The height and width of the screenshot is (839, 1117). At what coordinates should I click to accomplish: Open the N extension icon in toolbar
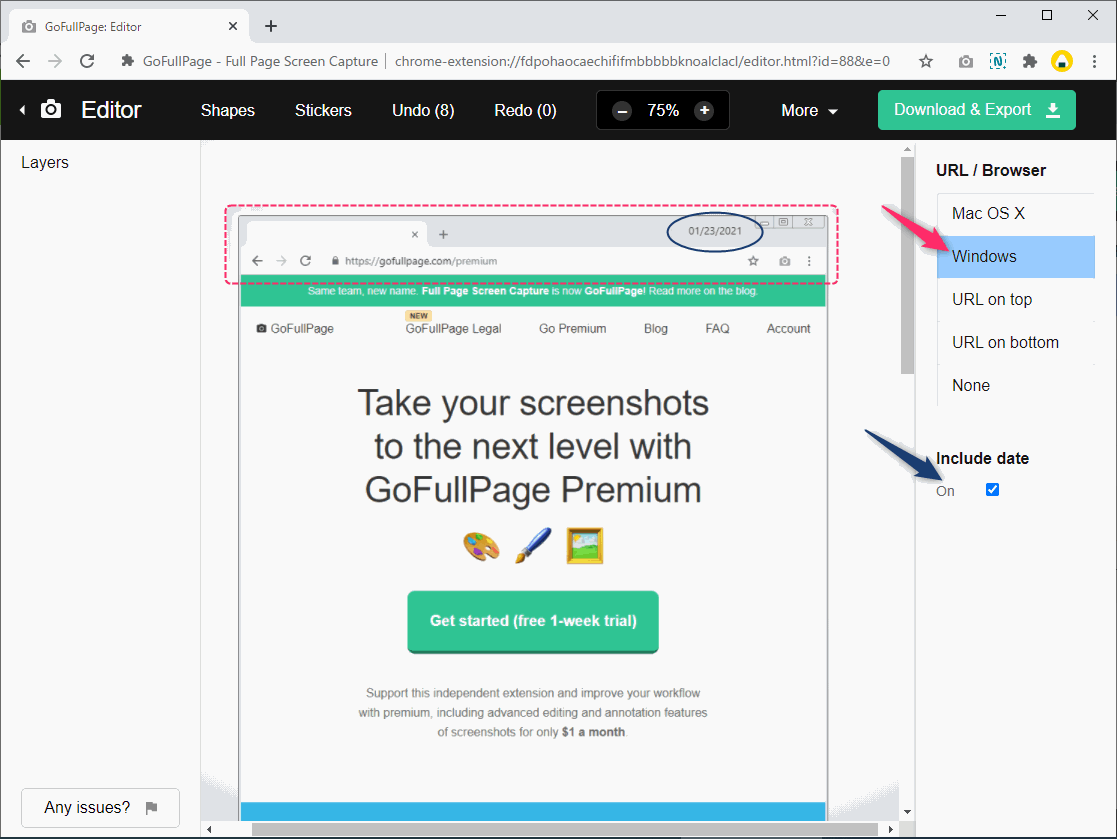(998, 61)
